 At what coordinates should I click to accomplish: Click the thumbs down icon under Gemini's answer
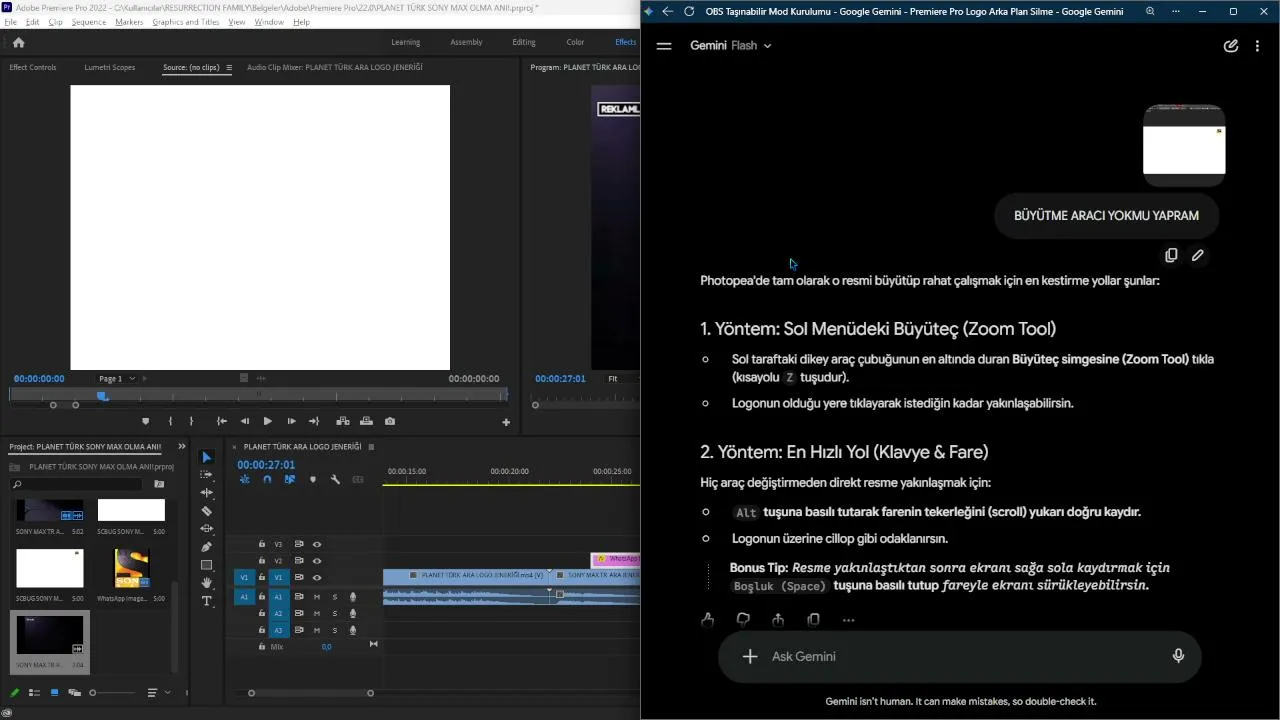pyautogui.click(x=743, y=620)
